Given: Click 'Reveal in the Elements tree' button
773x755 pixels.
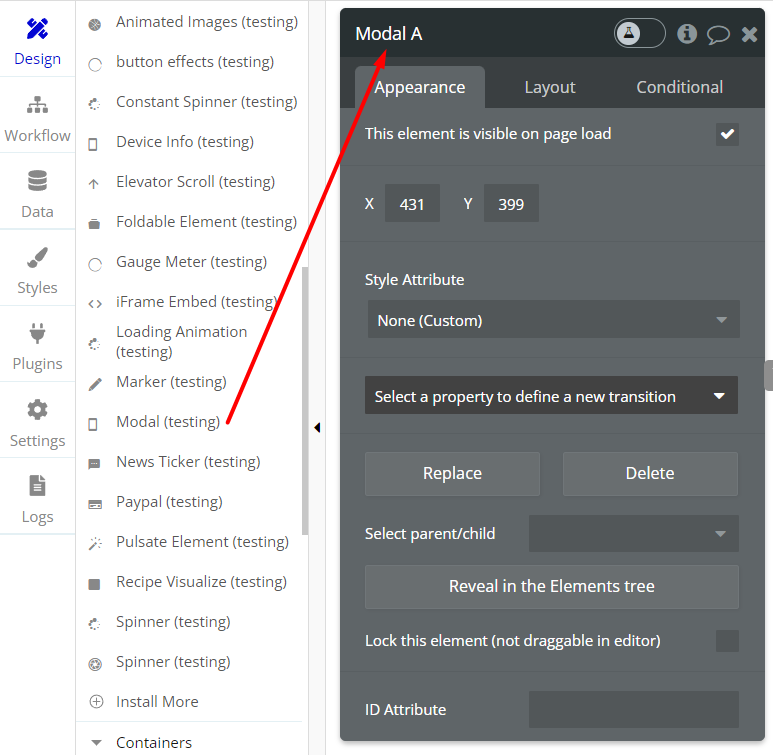Looking at the screenshot, I should [x=552, y=586].
